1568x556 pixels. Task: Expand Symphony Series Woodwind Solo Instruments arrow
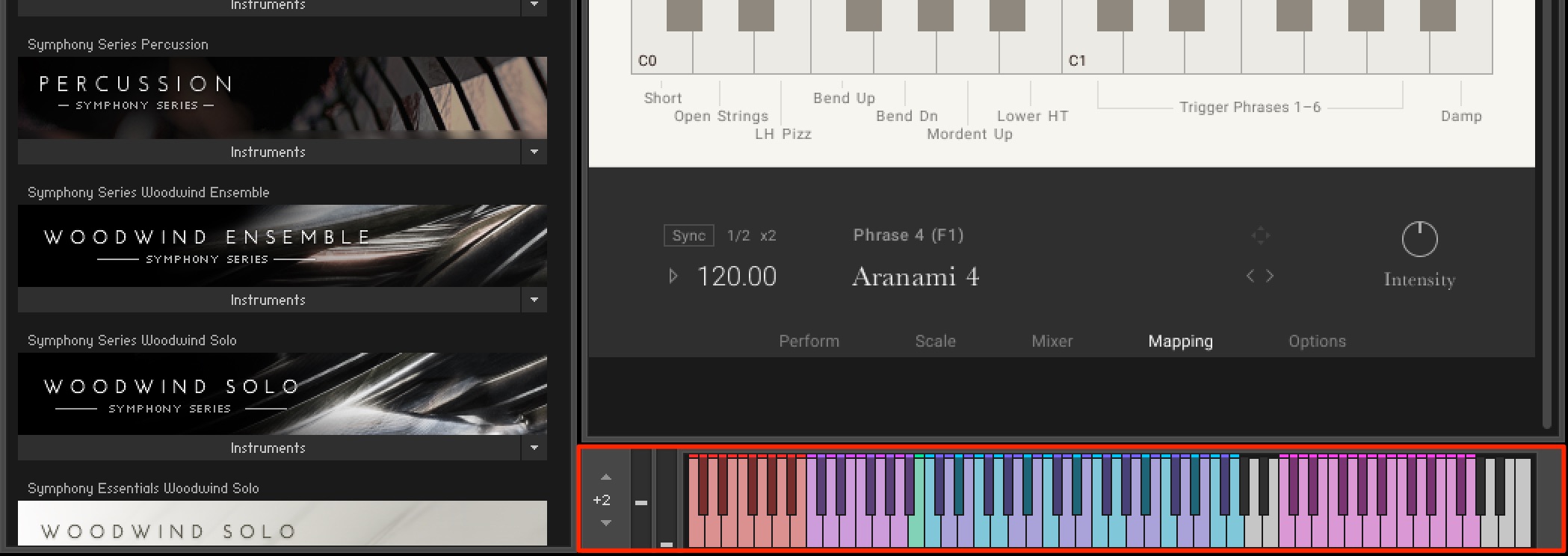tap(534, 448)
